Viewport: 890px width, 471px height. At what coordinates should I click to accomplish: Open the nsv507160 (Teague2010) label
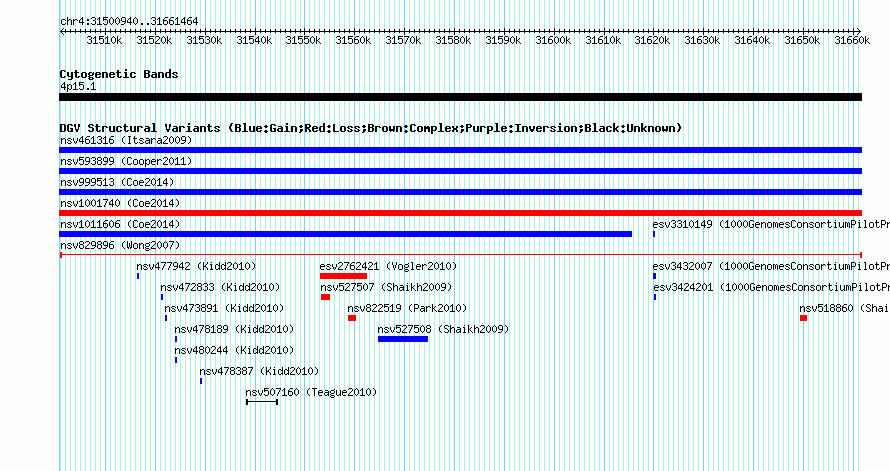312,392
